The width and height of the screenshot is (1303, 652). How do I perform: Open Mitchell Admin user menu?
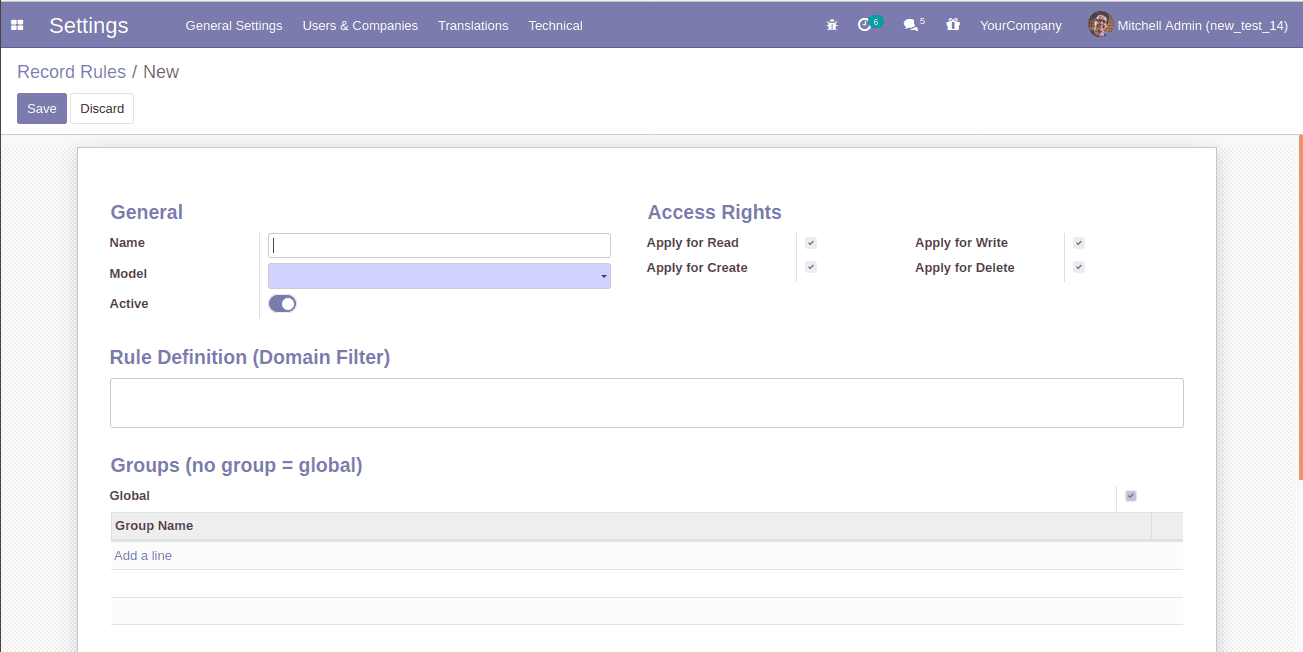click(1188, 25)
